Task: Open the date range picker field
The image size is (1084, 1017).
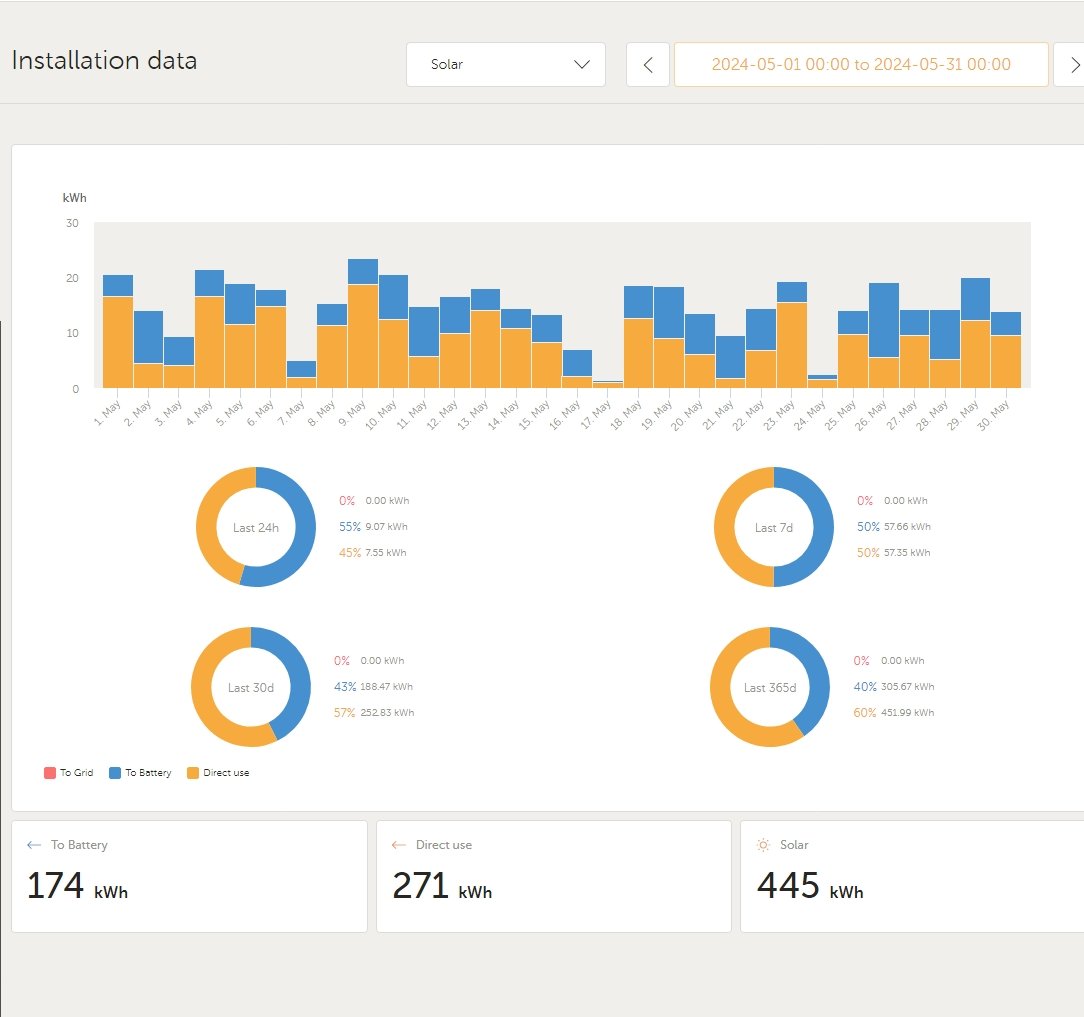Action: point(861,64)
